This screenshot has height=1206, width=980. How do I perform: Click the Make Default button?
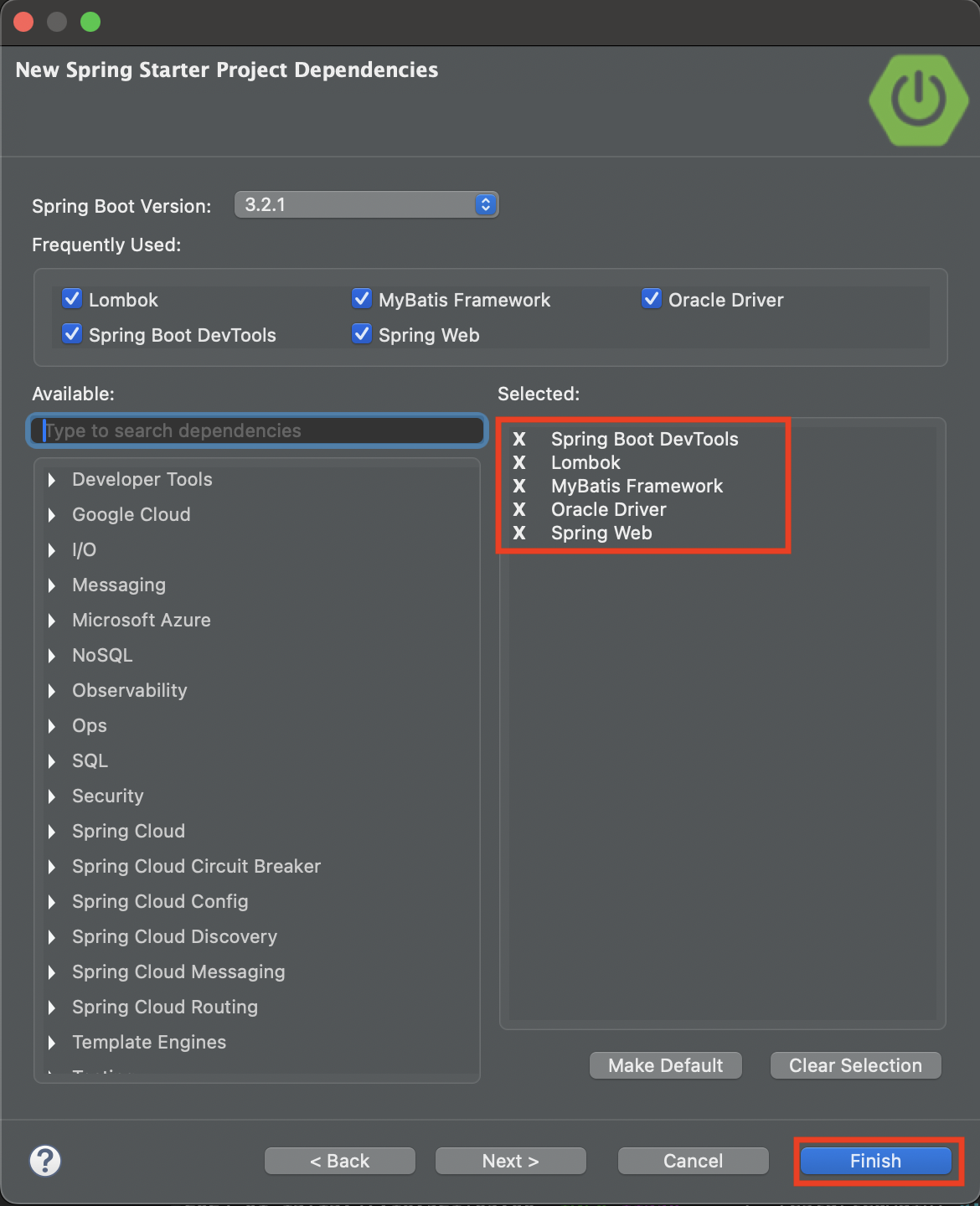666,1065
